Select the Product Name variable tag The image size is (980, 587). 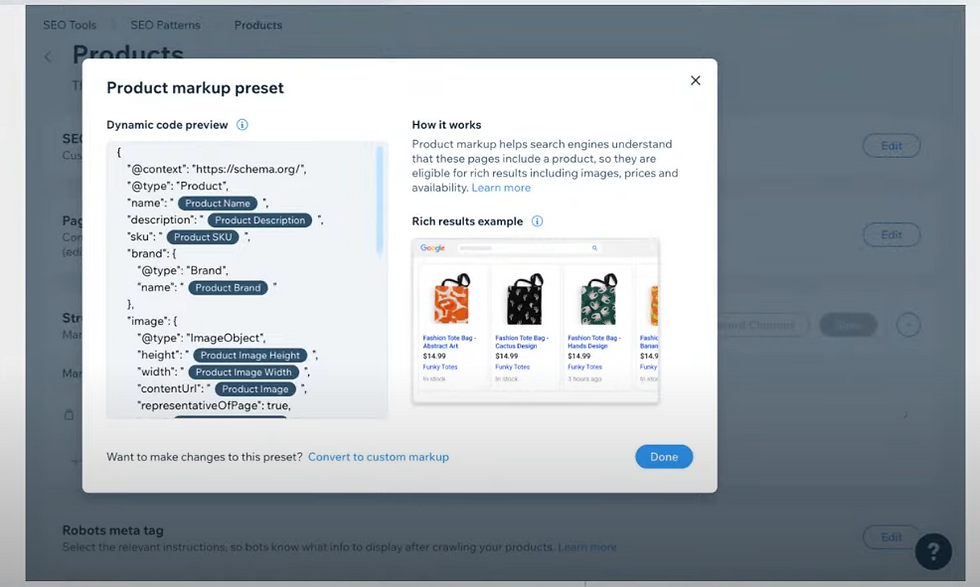218,203
